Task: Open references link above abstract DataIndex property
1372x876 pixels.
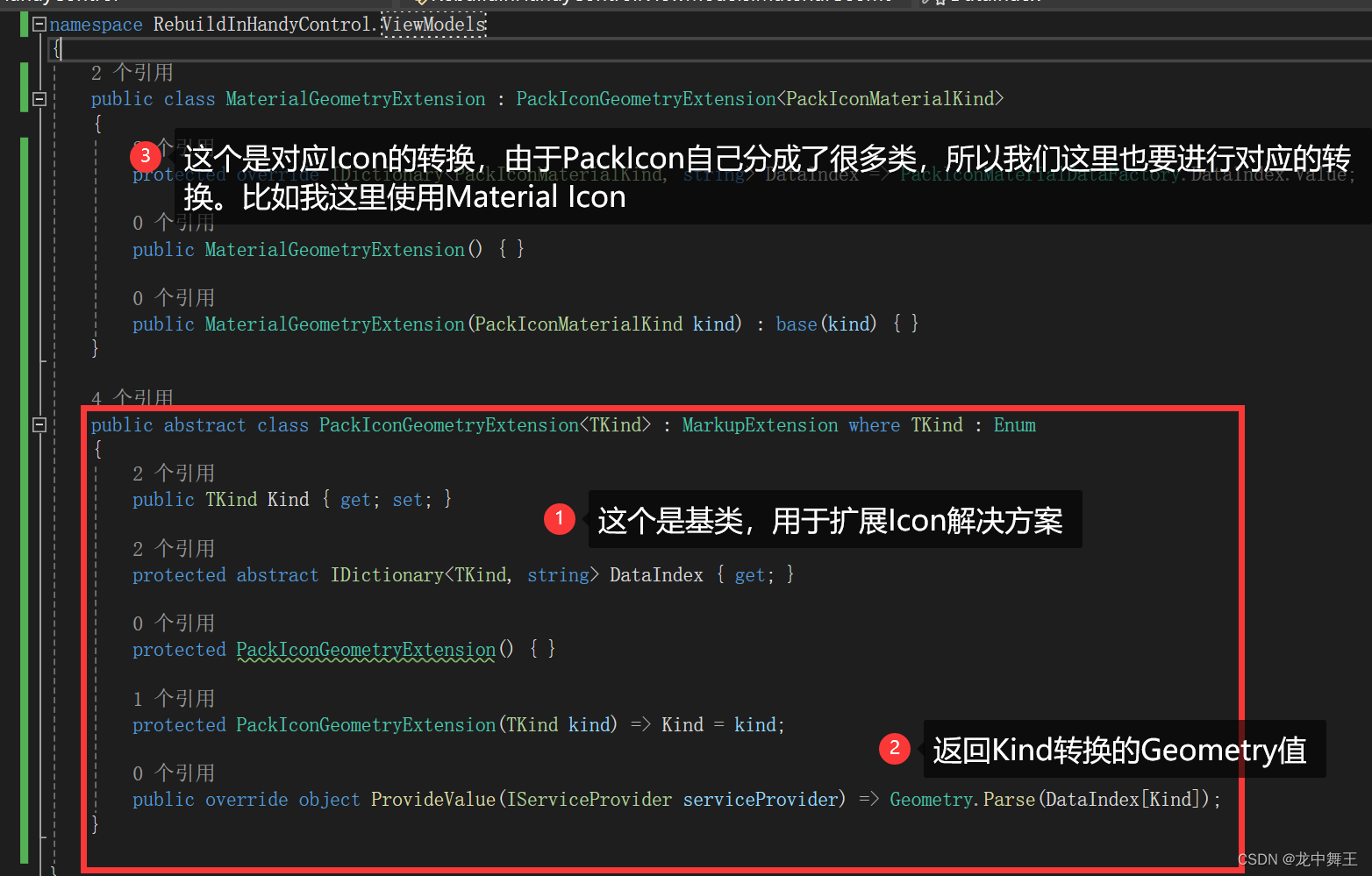Action: (x=174, y=549)
